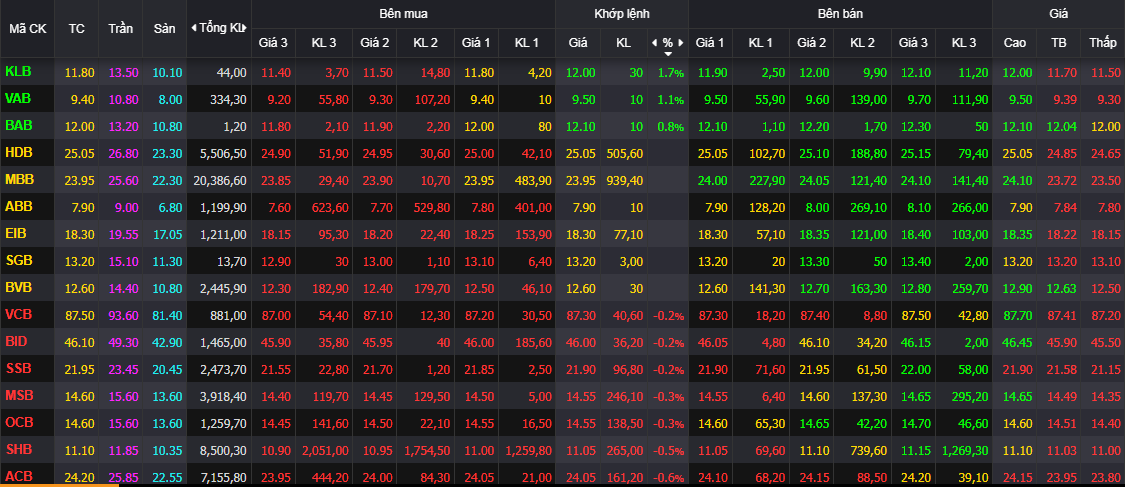
Task: Open ACB stock symbol
Action: tap(18, 476)
